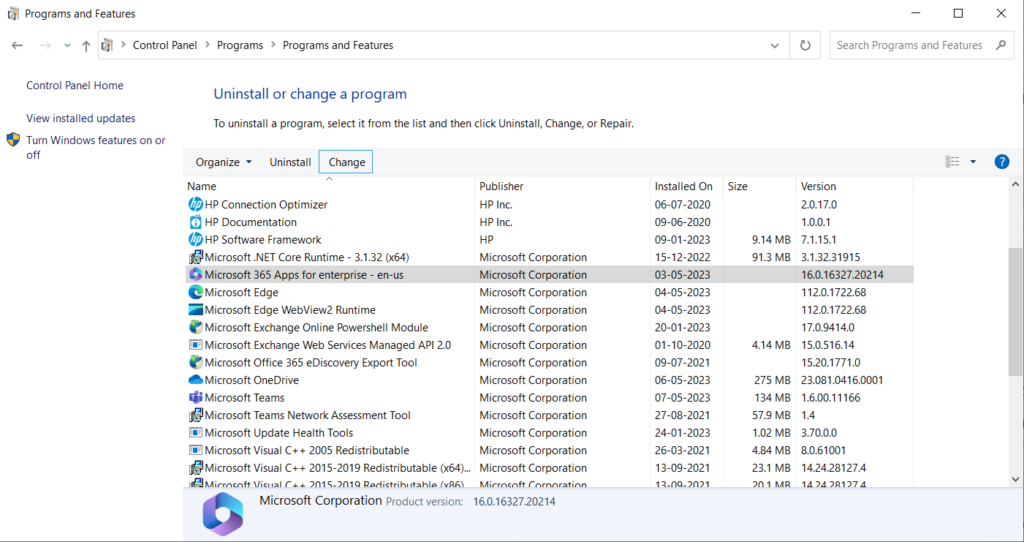Click the Change button
Image resolution: width=1024 pixels, height=542 pixels.
pos(346,162)
